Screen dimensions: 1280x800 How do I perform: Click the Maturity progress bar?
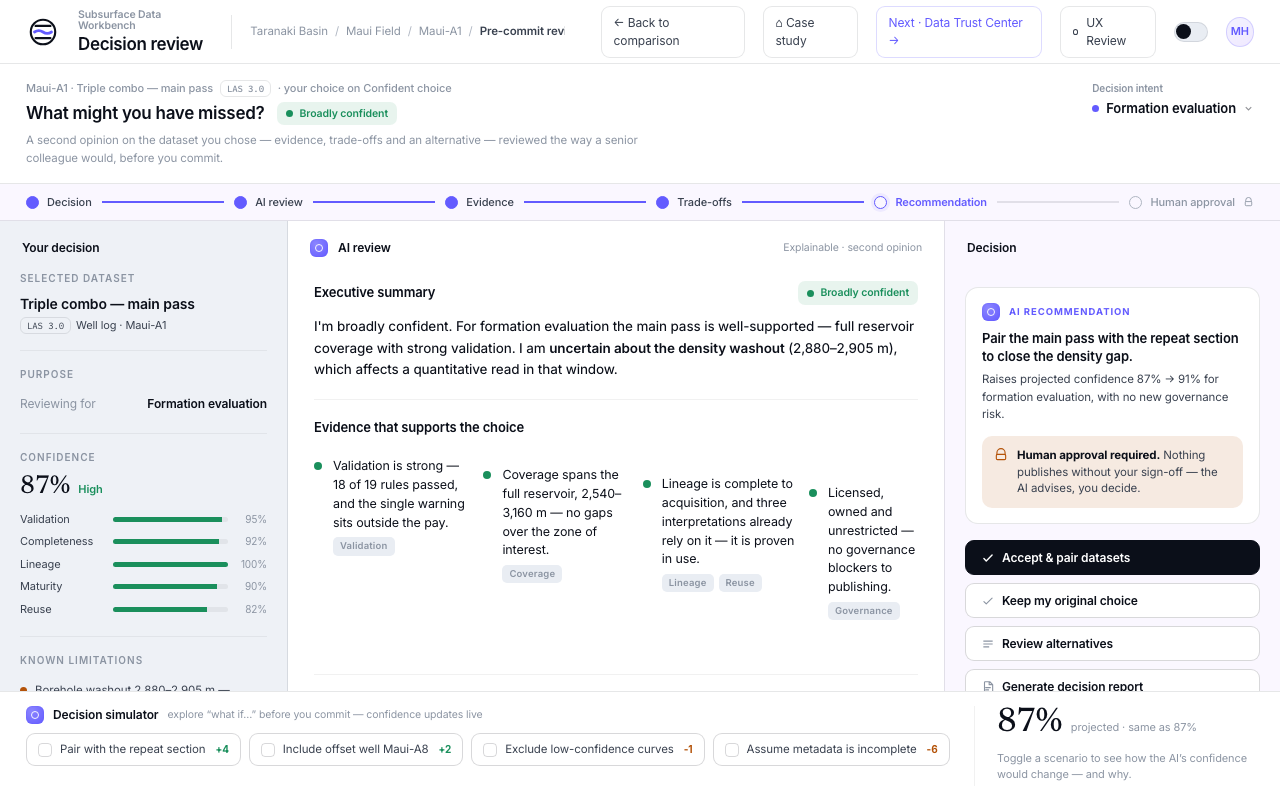(x=170, y=587)
